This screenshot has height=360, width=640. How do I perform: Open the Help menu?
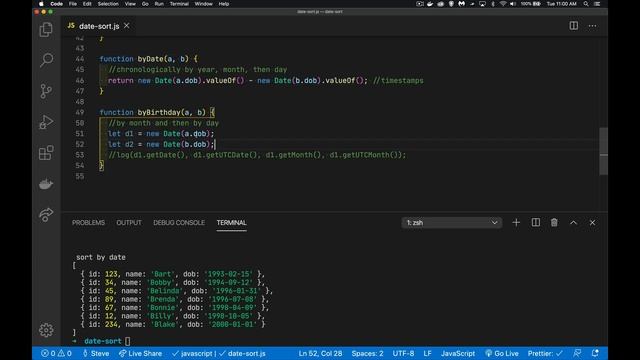224,4
